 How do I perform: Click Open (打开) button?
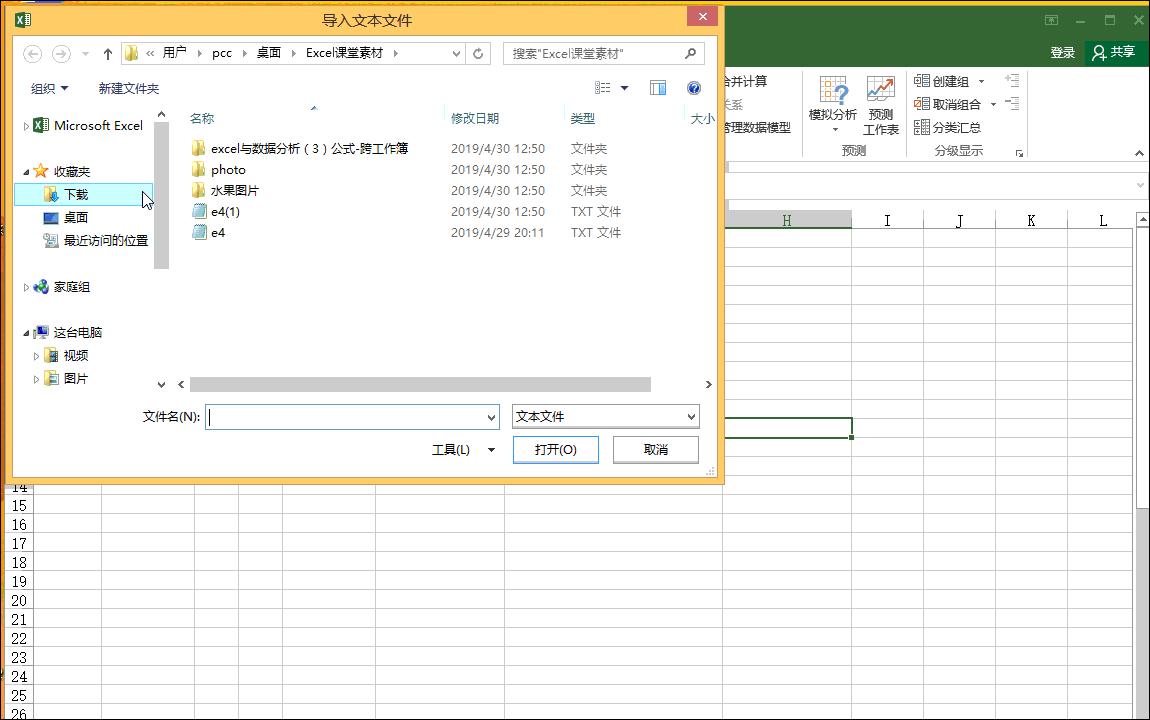(556, 449)
